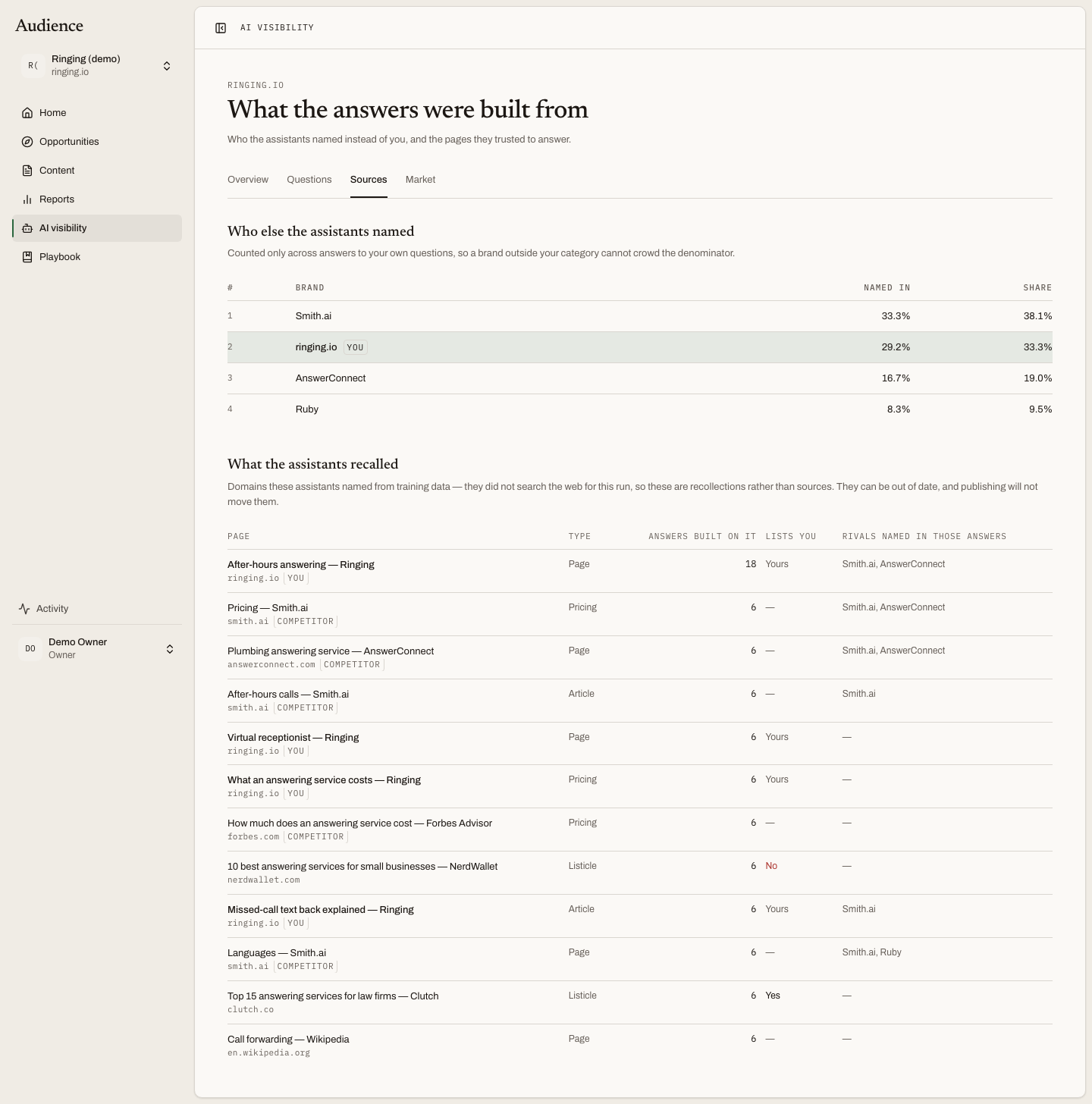Open Content in the sidebar
This screenshot has height=1104, width=1092.
coord(97,171)
